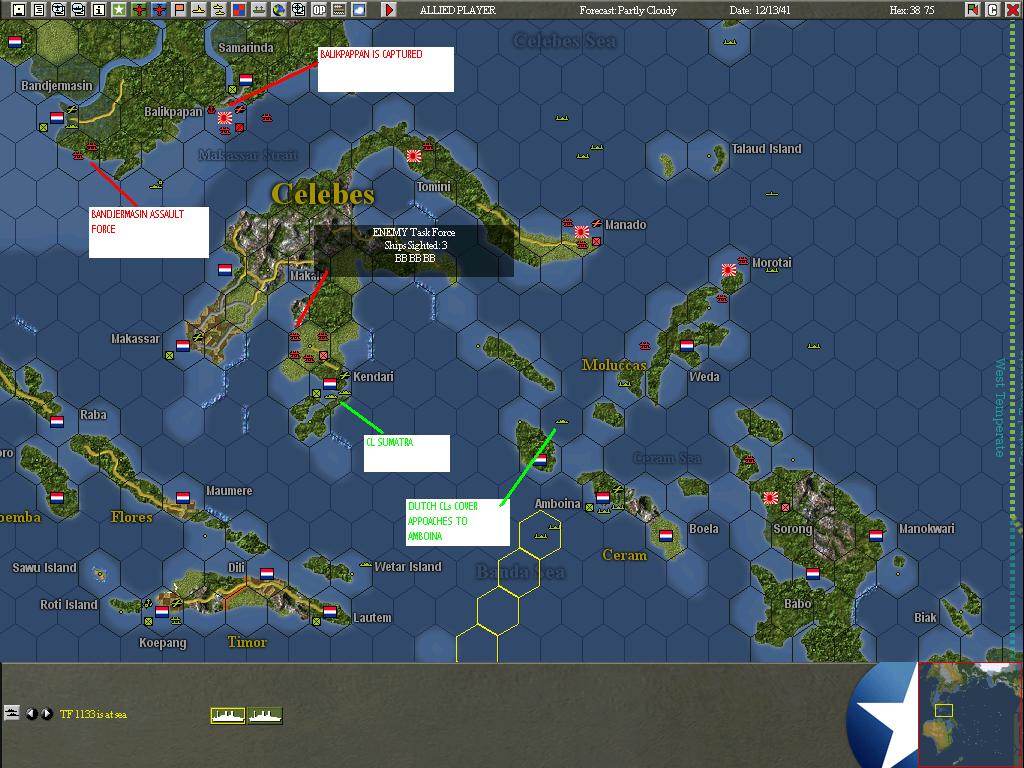
Task: Select the second ship icon in the bottom panel
Action: [264, 716]
